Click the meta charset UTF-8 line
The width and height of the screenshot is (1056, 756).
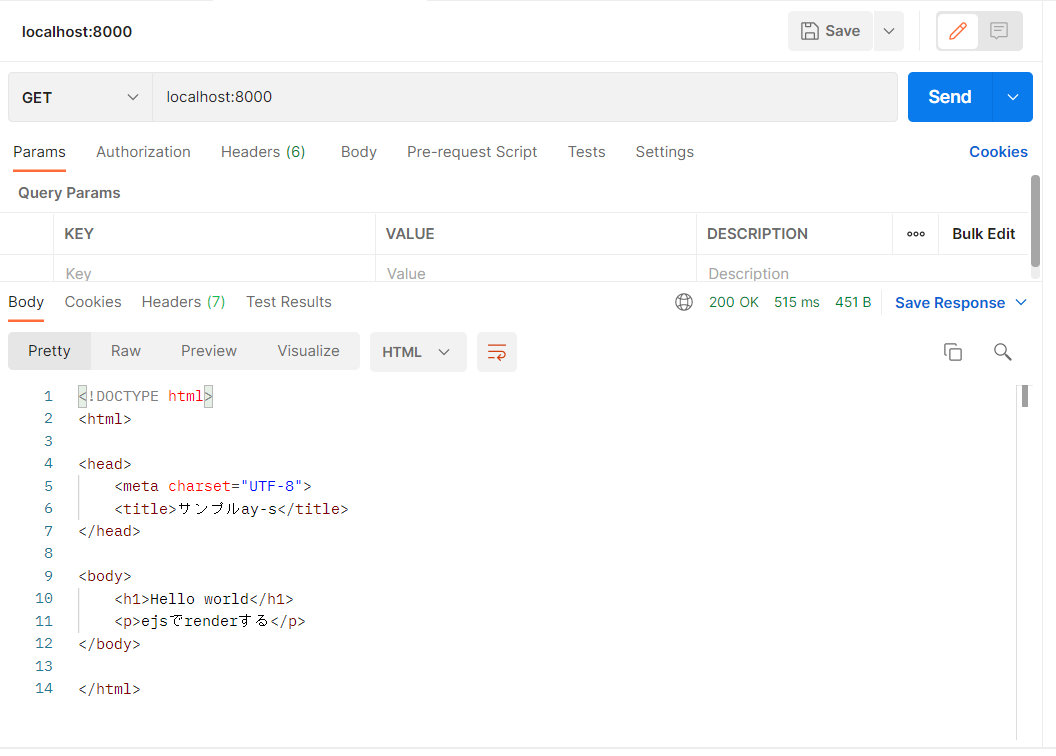pyautogui.click(x=213, y=486)
